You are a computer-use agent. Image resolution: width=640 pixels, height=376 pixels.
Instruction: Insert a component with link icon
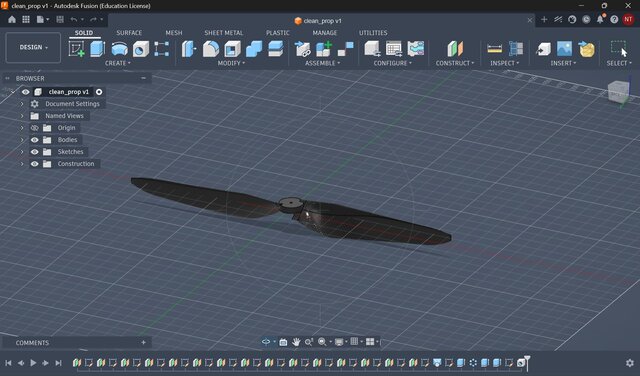coord(302,49)
